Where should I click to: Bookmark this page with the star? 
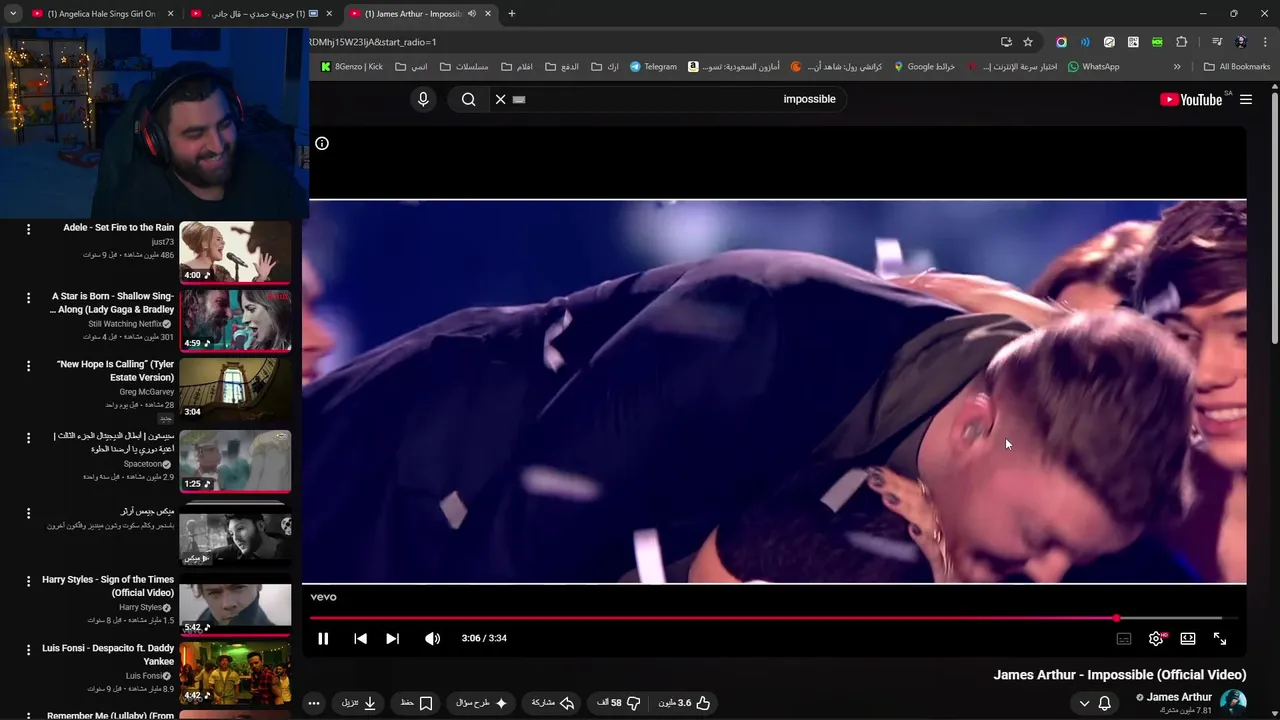(x=1028, y=42)
